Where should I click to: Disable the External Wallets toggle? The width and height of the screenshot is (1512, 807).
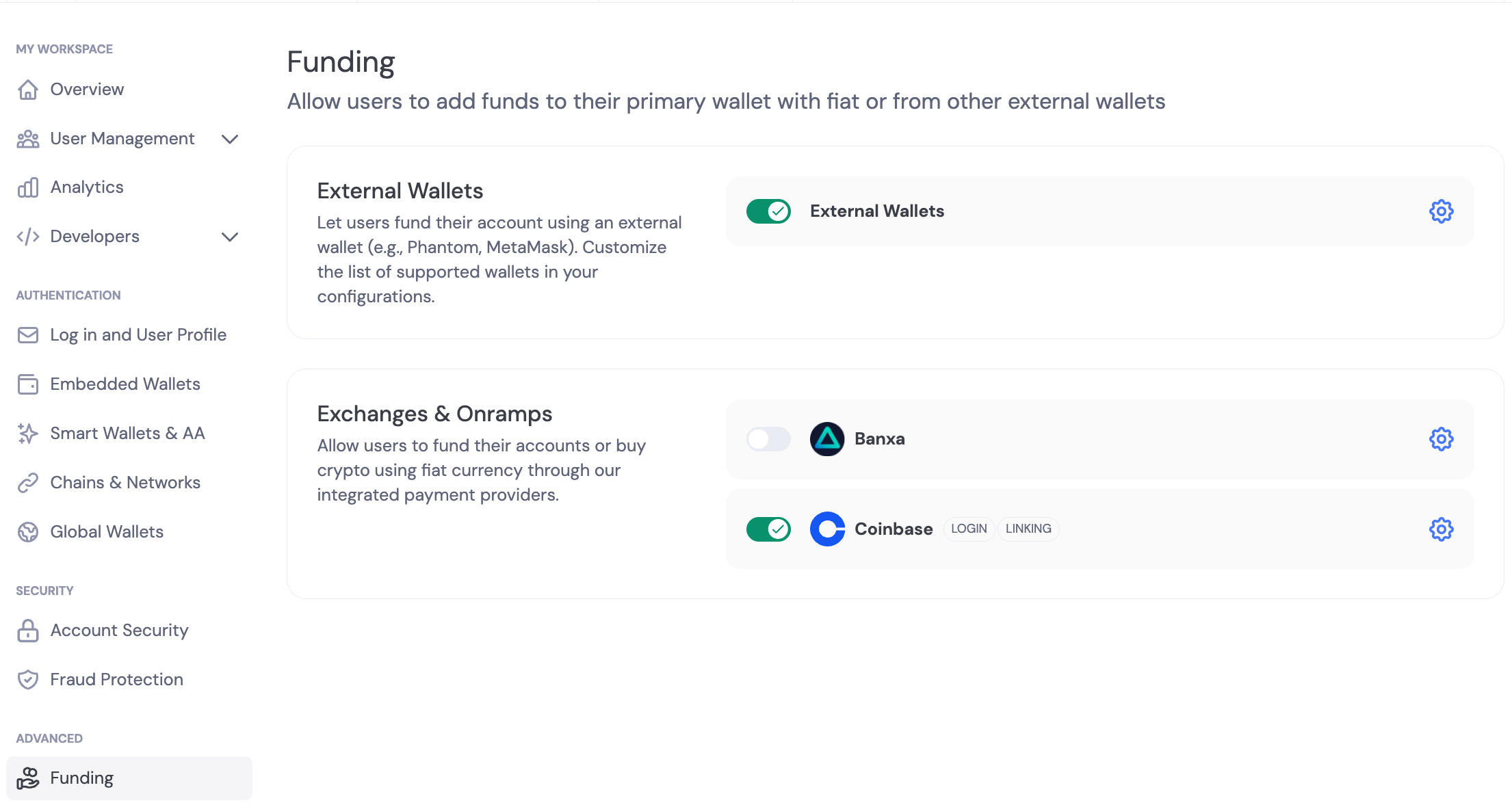(x=768, y=211)
